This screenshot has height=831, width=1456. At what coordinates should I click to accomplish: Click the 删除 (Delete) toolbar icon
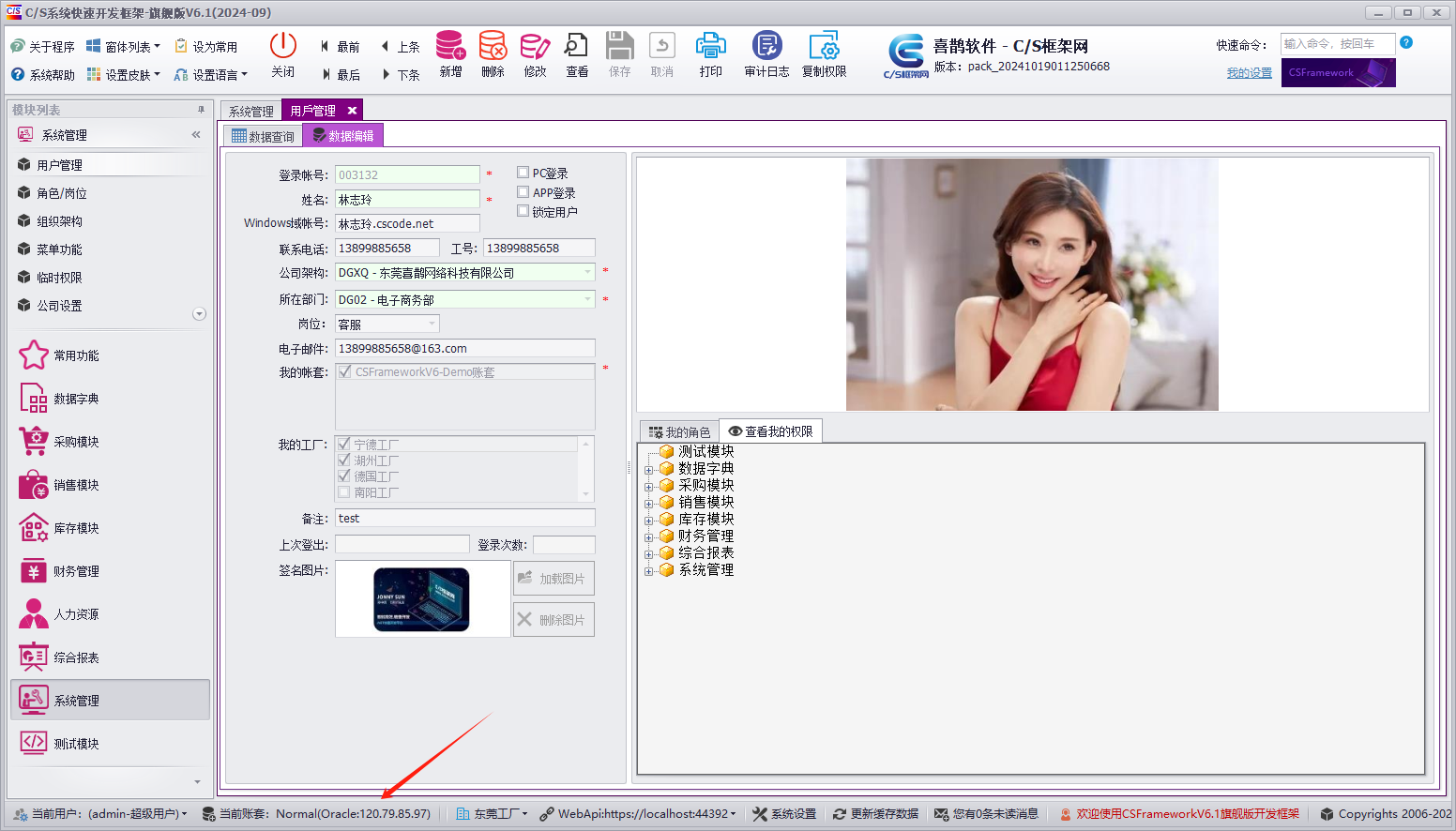[x=493, y=54]
